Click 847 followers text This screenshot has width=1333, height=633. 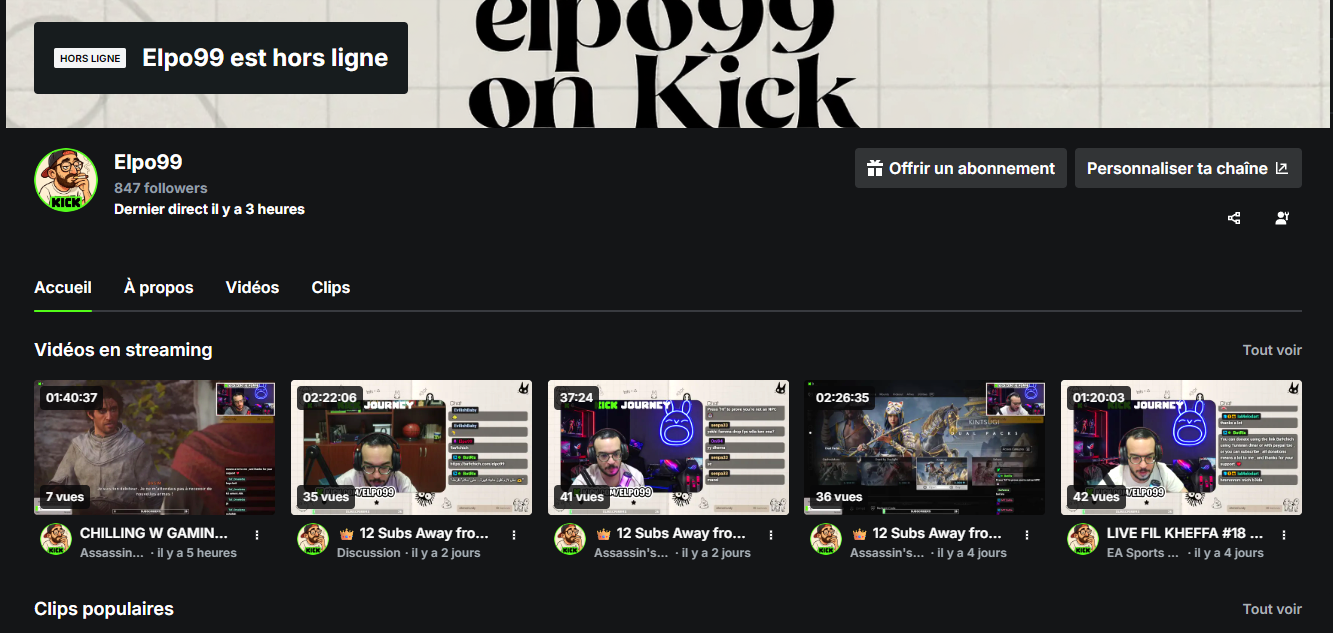161,188
